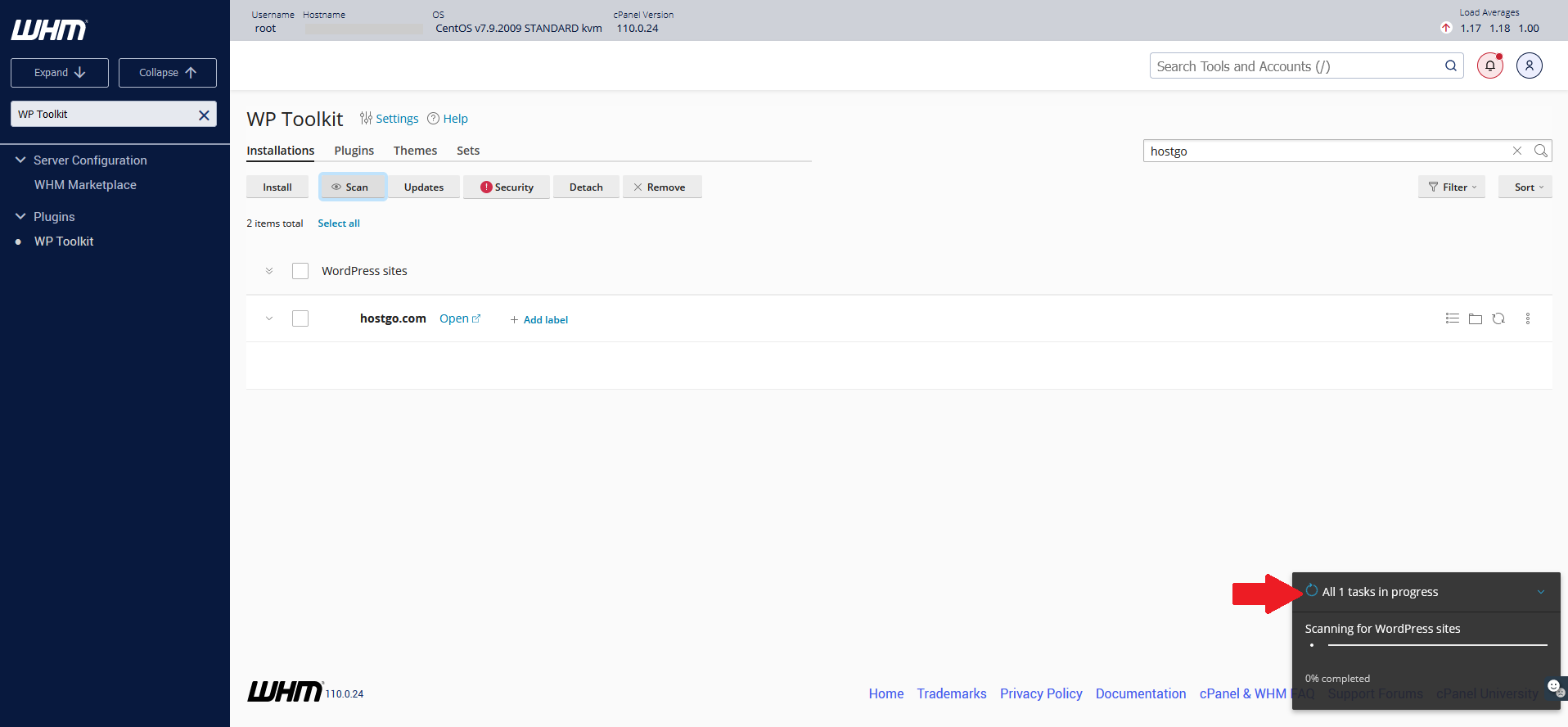Click the WHM logo in sidebar
This screenshot has width=1568, height=727.
[49, 30]
